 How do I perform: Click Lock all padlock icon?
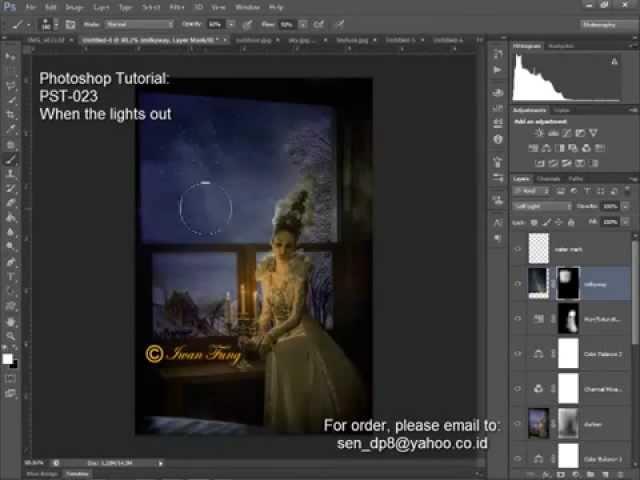point(571,222)
